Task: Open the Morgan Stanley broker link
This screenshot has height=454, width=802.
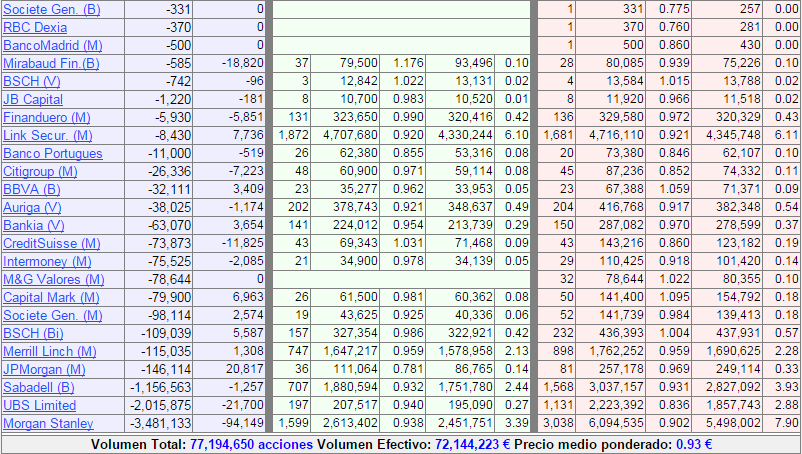Action: (48, 424)
